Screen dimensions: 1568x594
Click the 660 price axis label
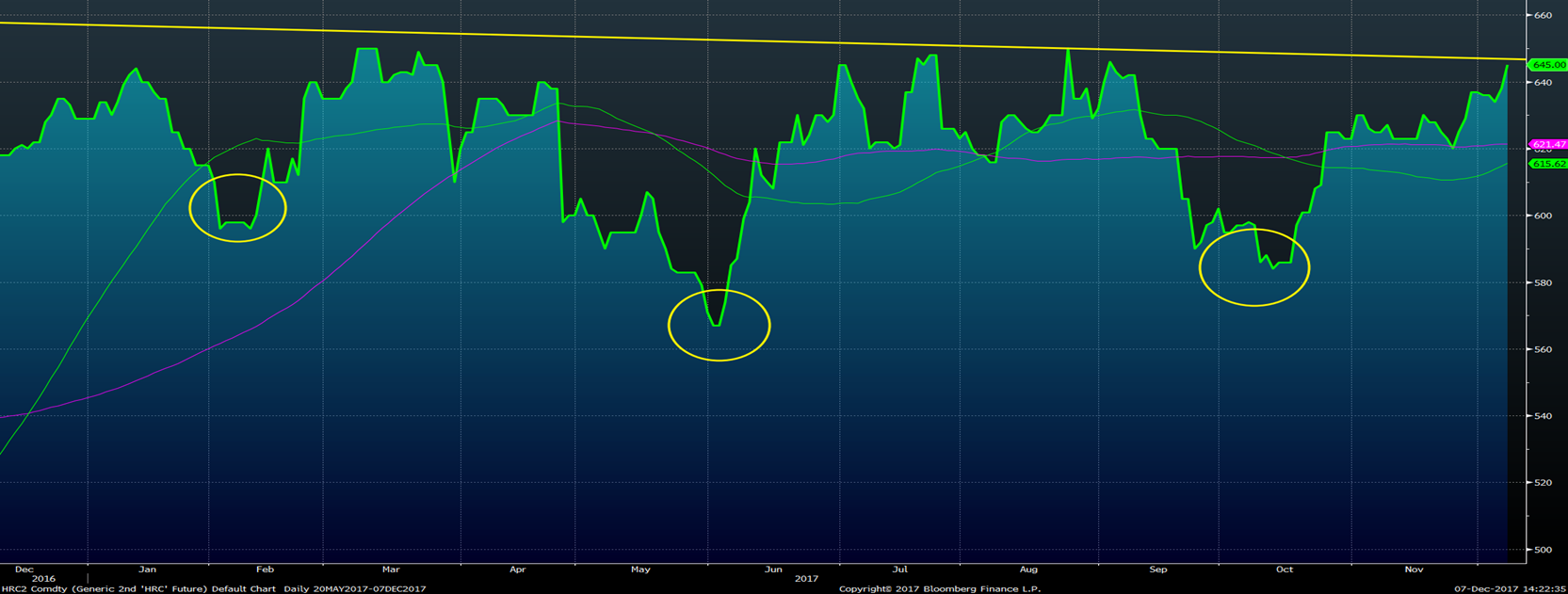[x=1543, y=16]
